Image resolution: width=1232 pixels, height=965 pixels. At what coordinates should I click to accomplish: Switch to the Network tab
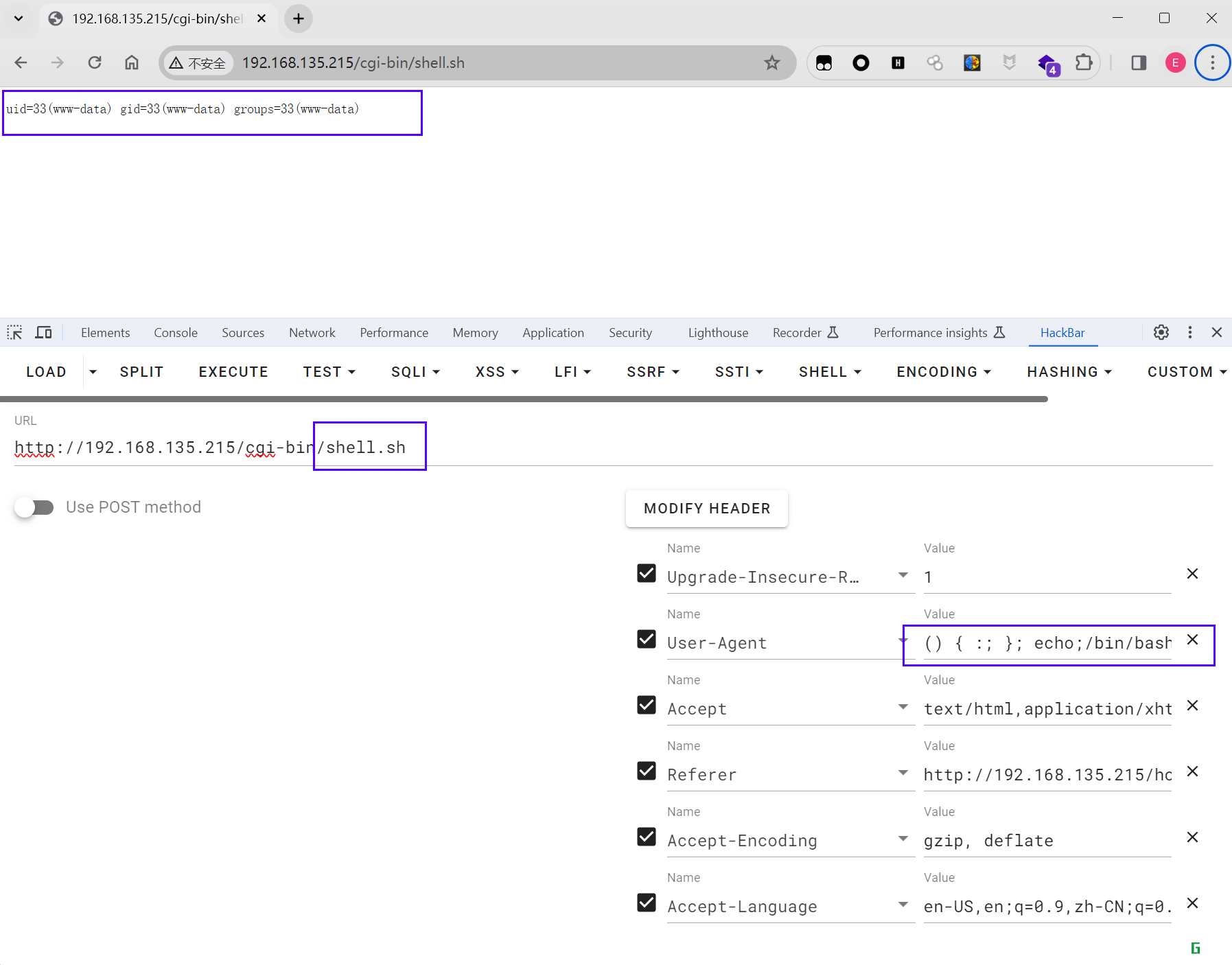(x=312, y=332)
